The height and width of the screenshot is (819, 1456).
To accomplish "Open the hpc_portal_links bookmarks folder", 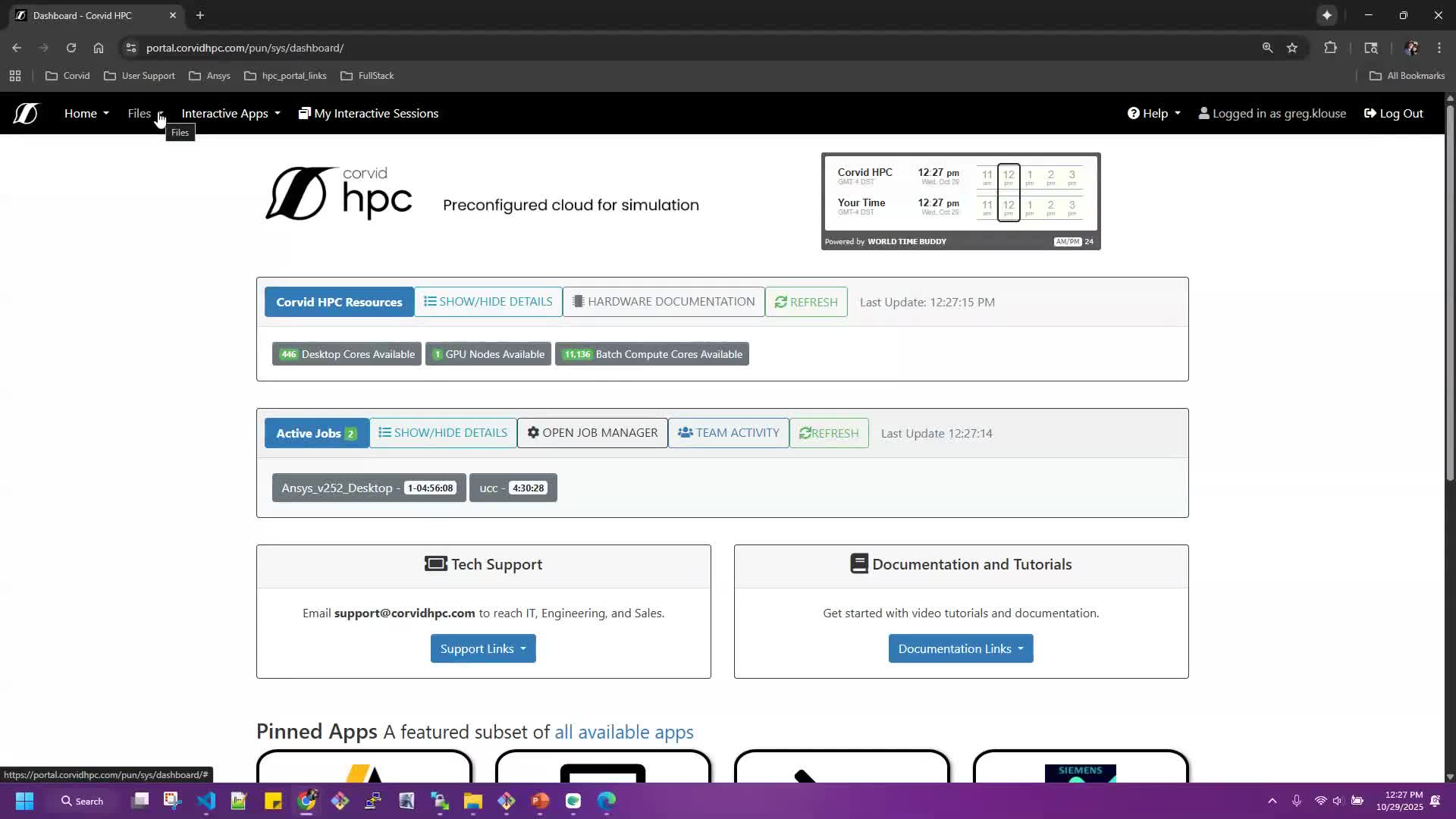I will [x=286, y=76].
